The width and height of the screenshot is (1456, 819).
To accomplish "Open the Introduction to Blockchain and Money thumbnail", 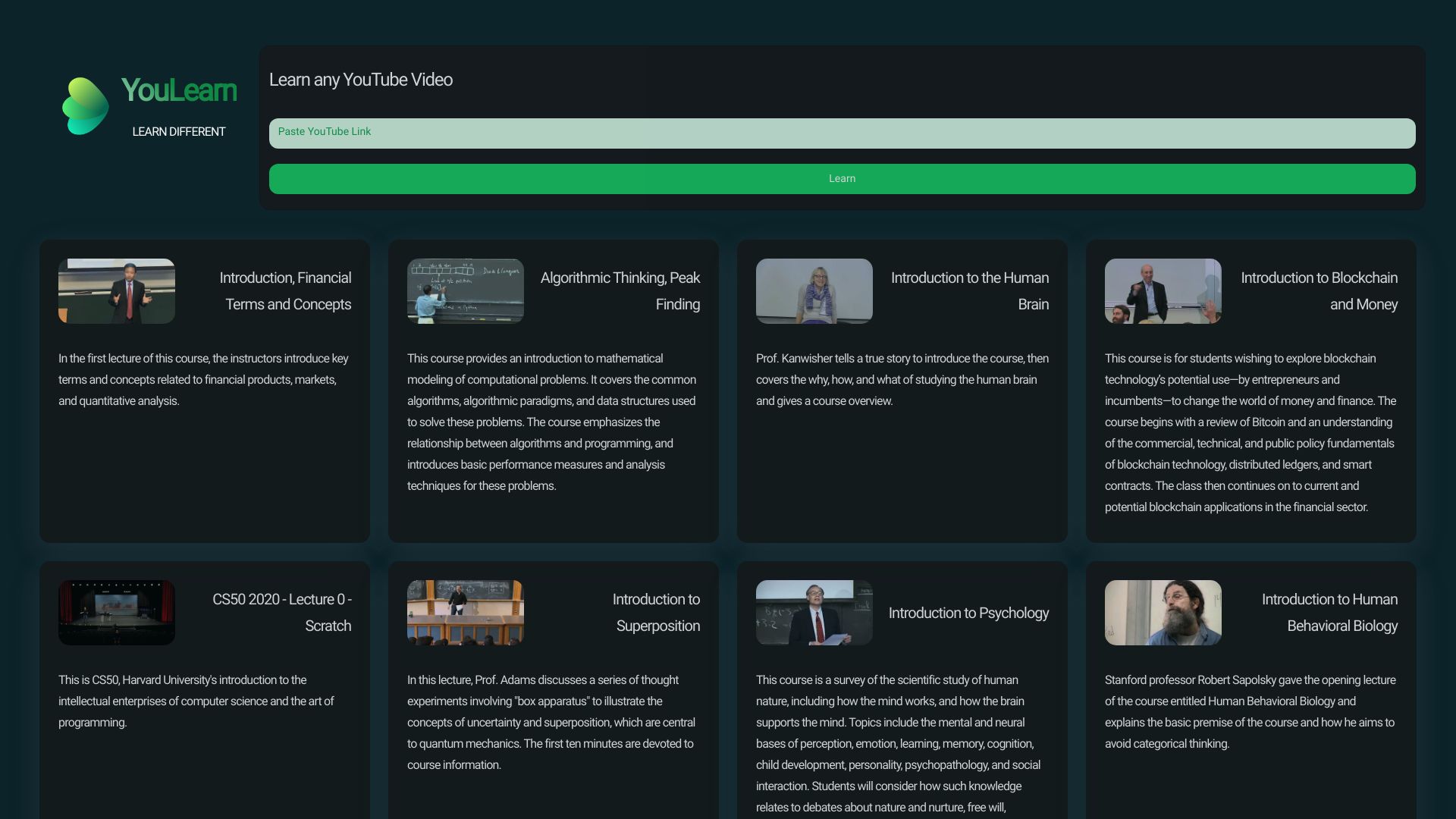I will [x=1163, y=290].
